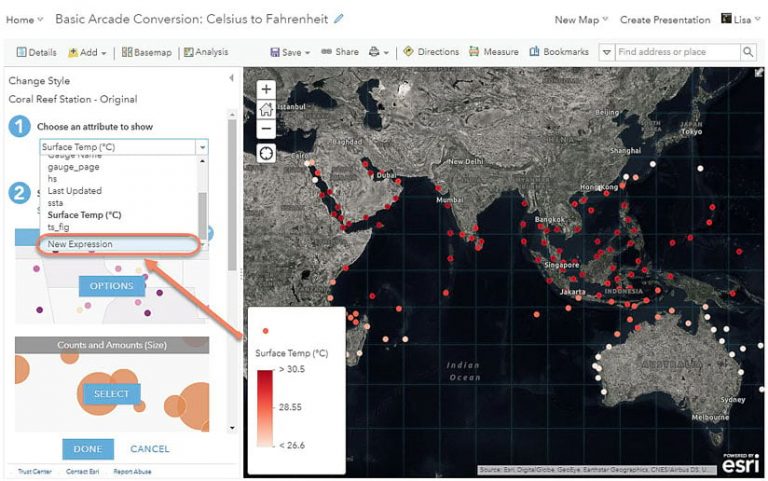
Task: Open the Measure tool
Action: point(494,52)
